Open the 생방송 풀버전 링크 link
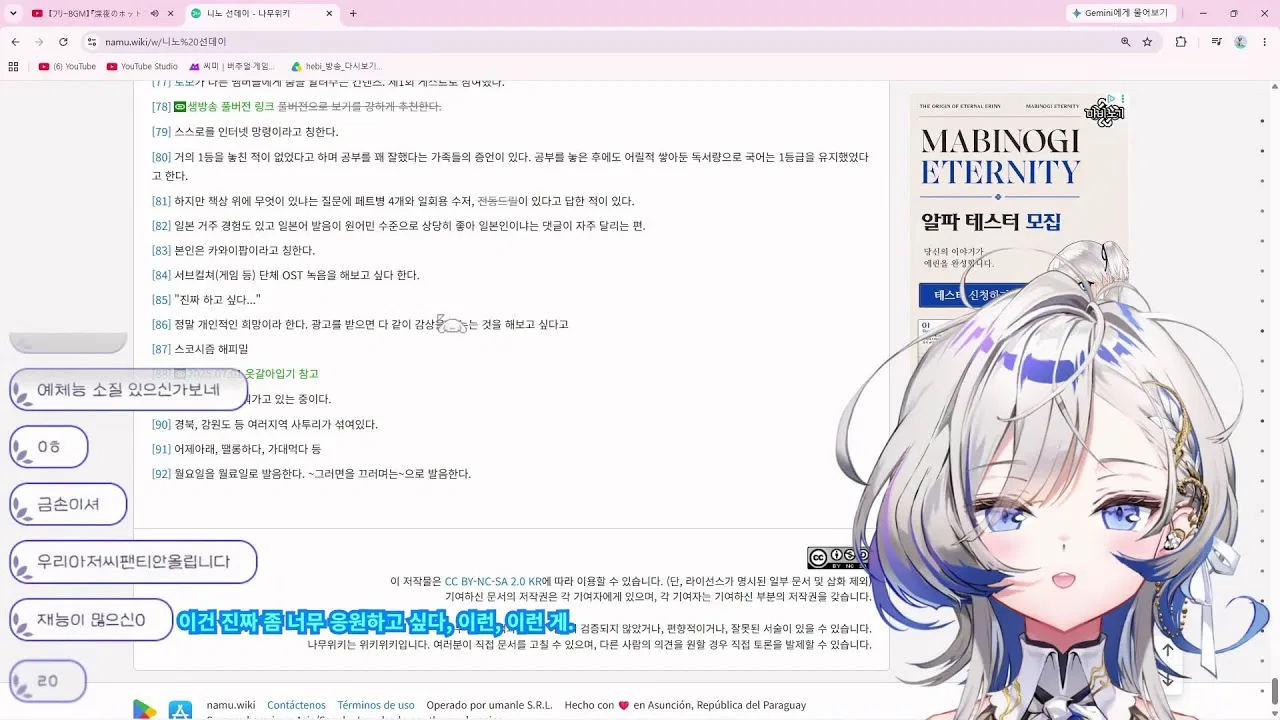 click(224, 107)
